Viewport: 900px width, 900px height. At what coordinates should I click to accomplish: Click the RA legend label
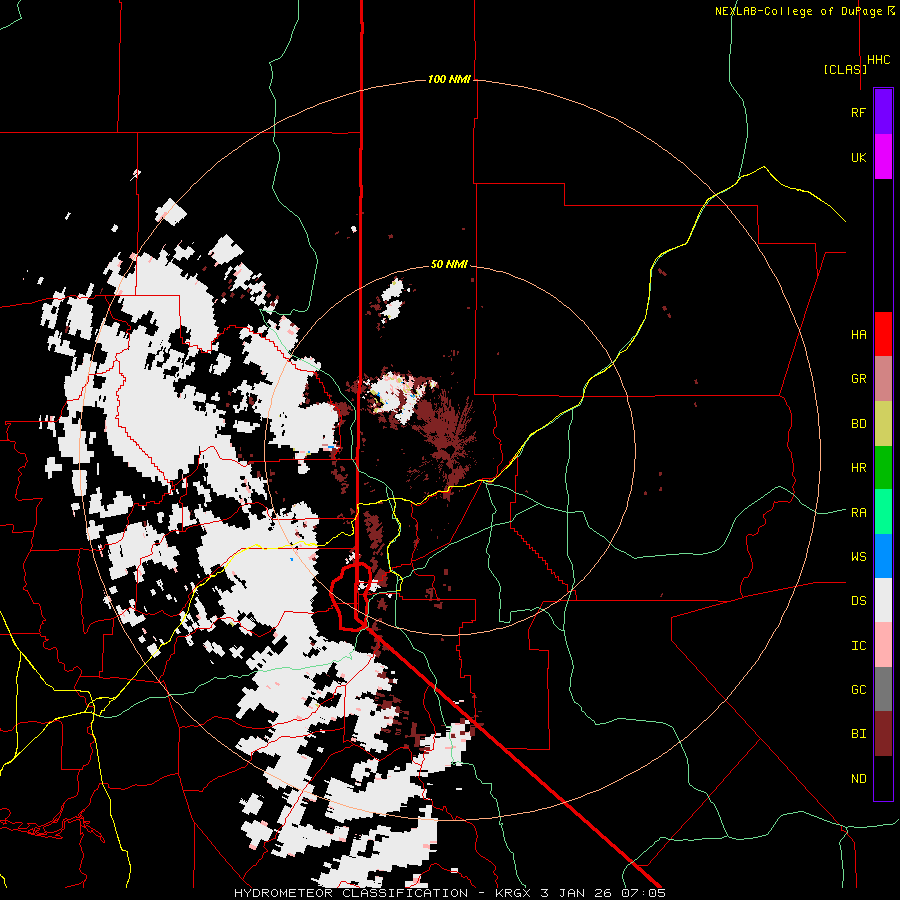pyautogui.click(x=858, y=512)
